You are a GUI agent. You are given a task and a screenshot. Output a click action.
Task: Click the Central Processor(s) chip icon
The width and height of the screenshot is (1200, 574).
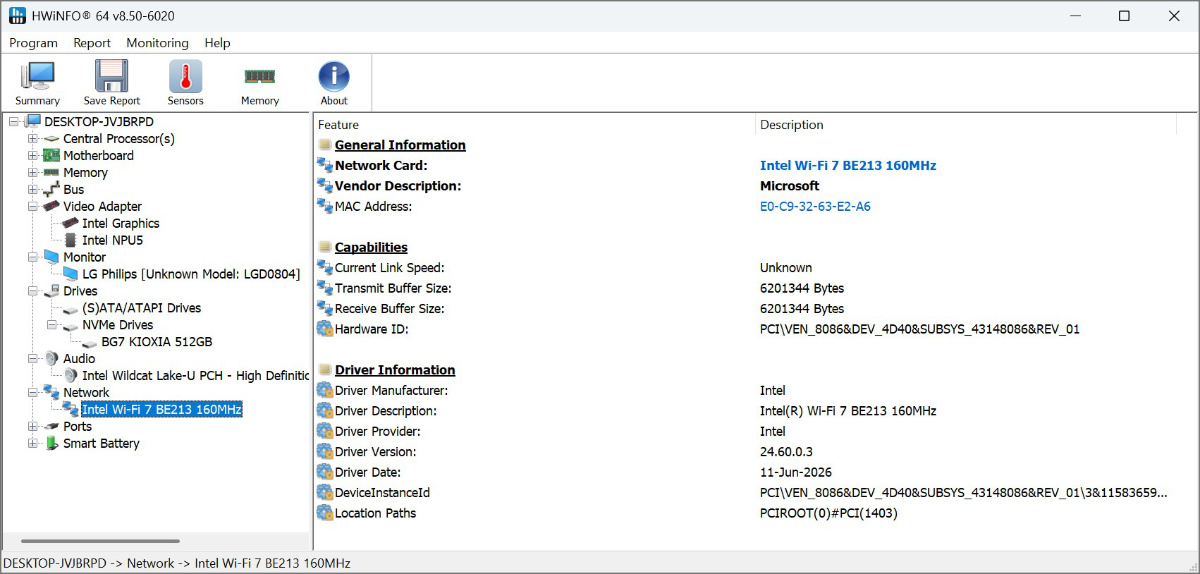(x=52, y=139)
